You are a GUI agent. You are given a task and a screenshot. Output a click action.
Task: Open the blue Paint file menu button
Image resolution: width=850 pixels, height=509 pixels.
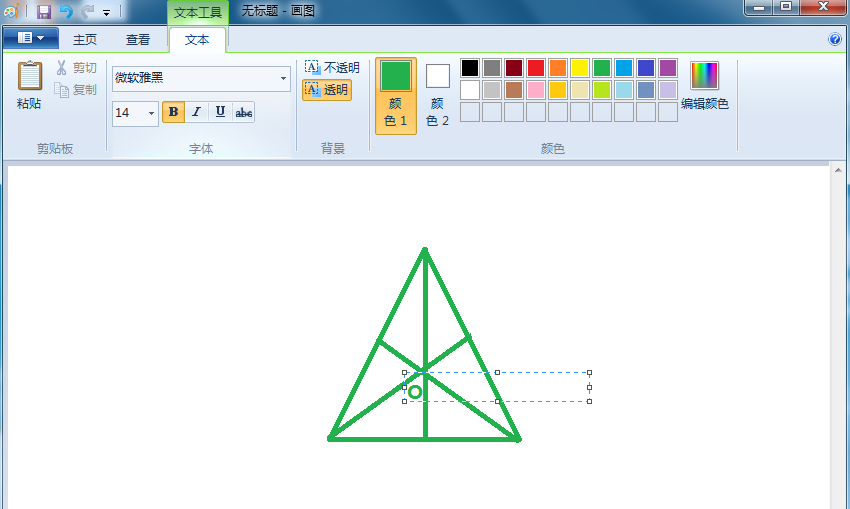pos(31,38)
